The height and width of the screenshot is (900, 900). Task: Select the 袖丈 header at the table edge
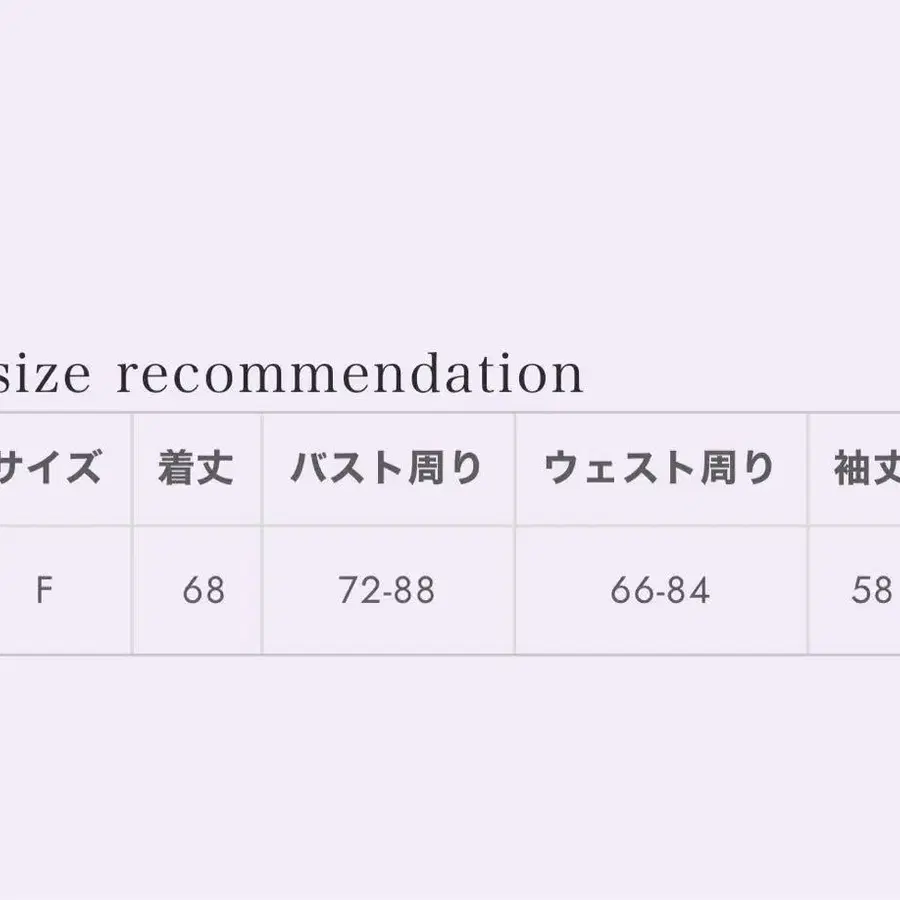(x=866, y=468)
